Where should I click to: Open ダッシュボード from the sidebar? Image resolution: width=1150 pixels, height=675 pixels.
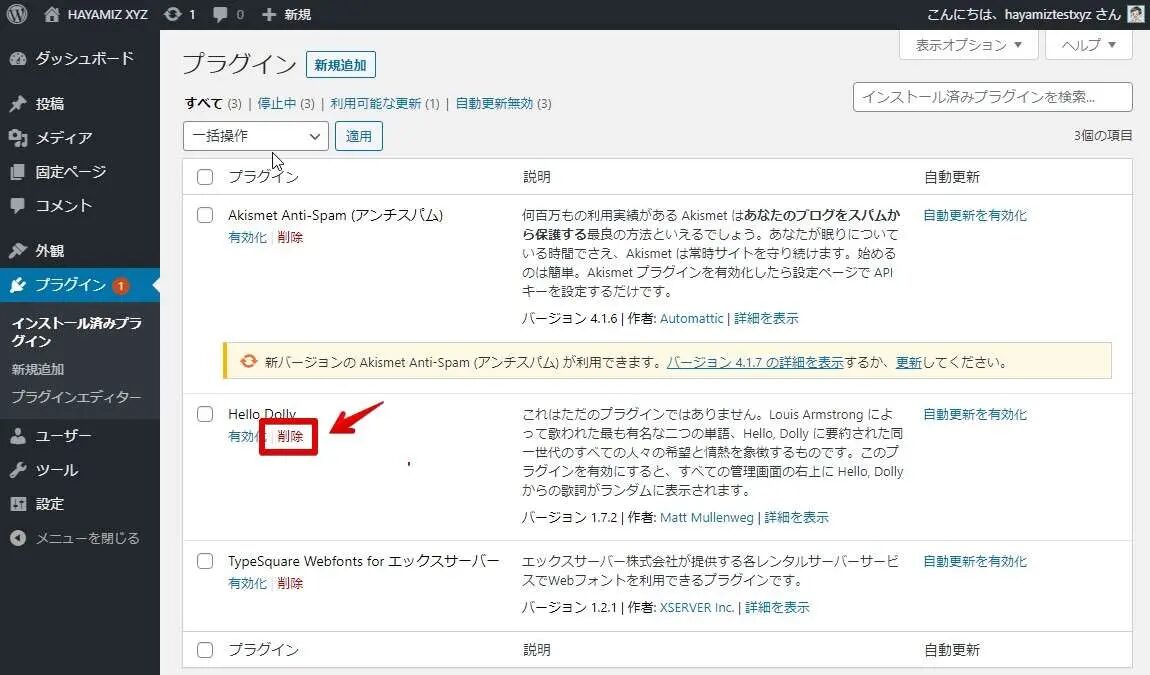pos(83,58)
